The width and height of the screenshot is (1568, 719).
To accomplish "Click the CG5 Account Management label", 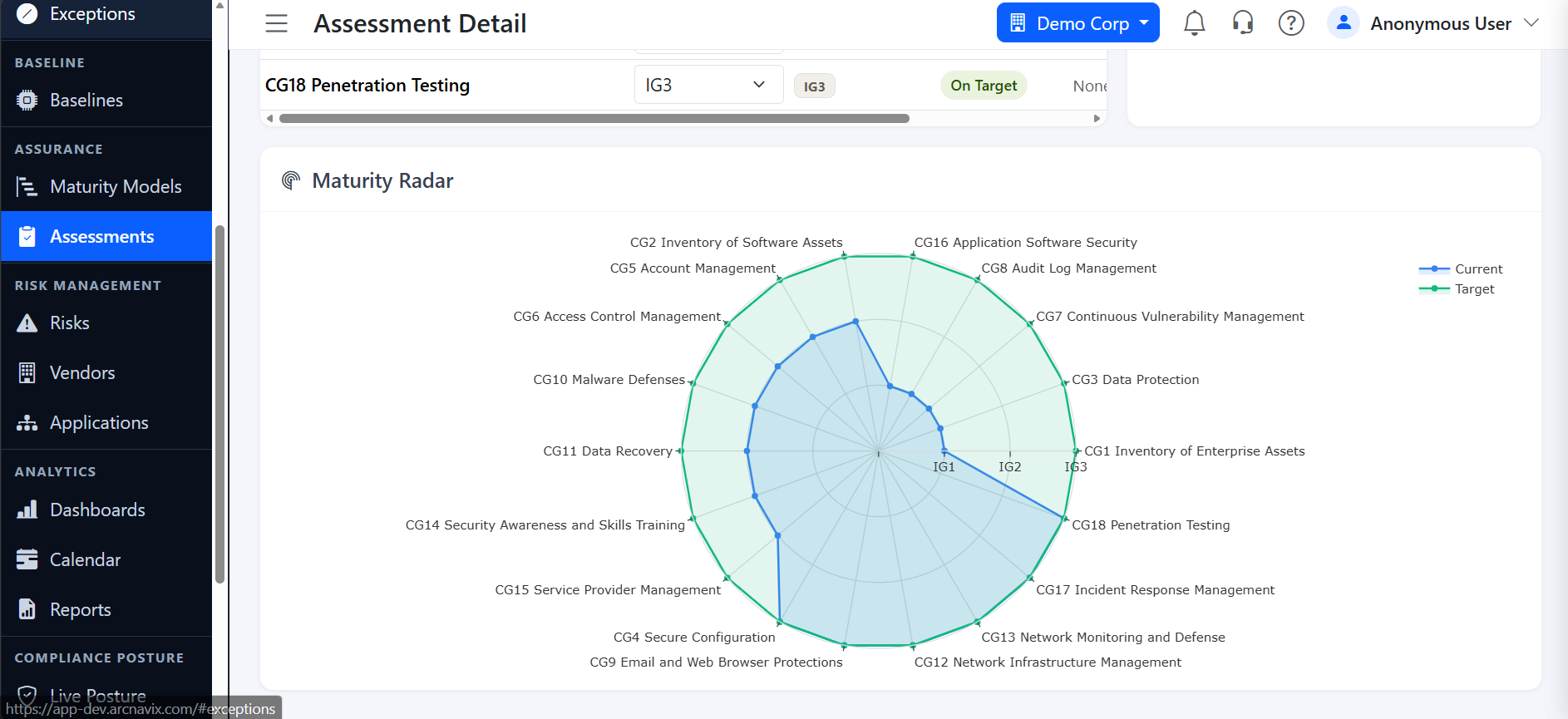I will pyautogui.click(x=693, y=268).
